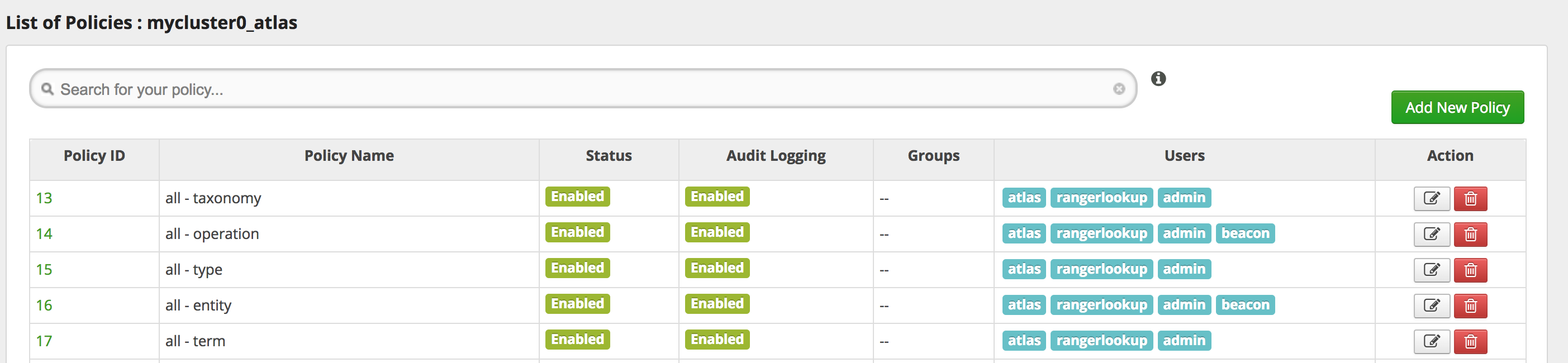This screenshot has width=1568, height=363.
Task: Click the search info icon
Action: click(x=1158, y=78)
